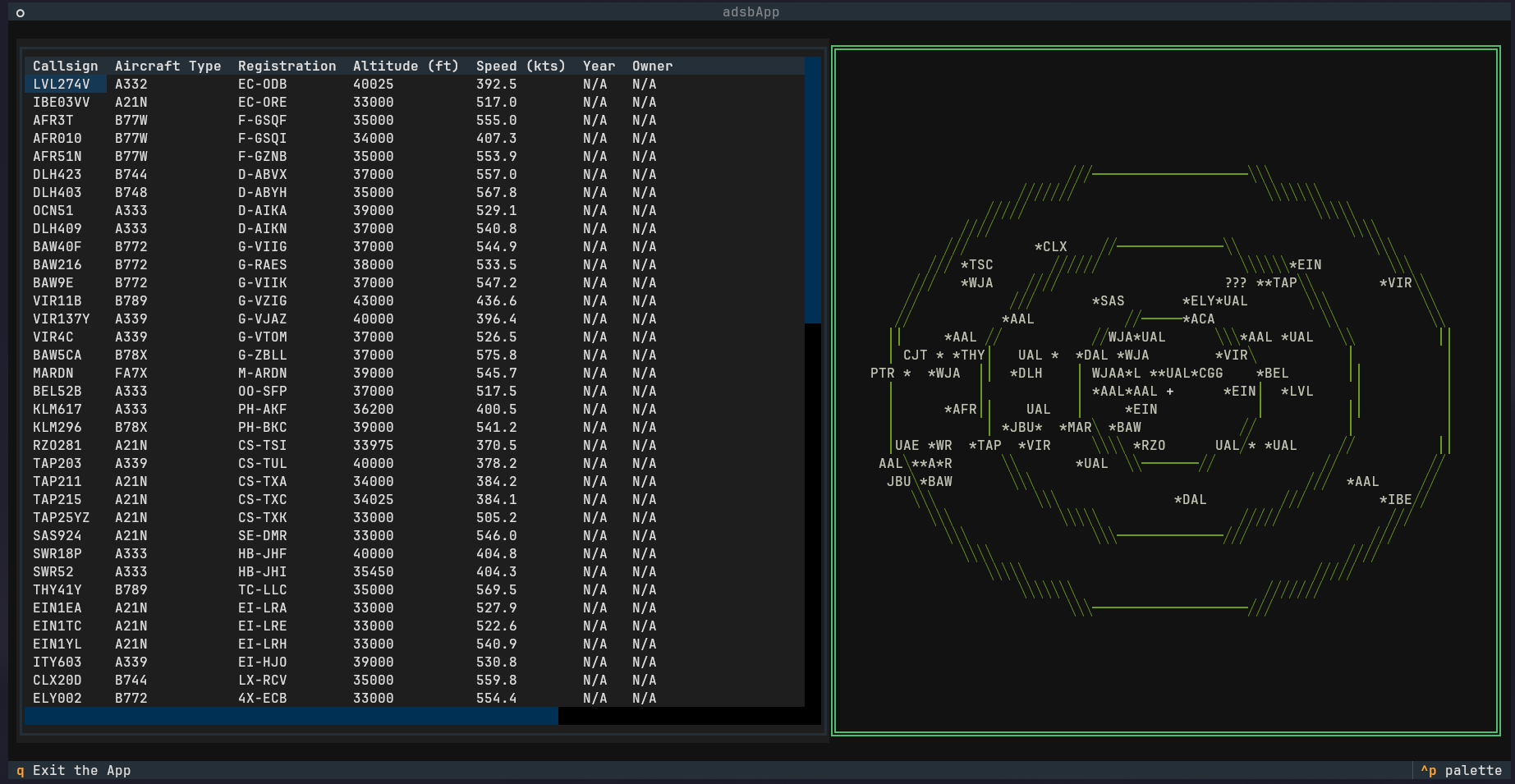
Task: Select callsign THY41Y row
Action: pos(415,589)
